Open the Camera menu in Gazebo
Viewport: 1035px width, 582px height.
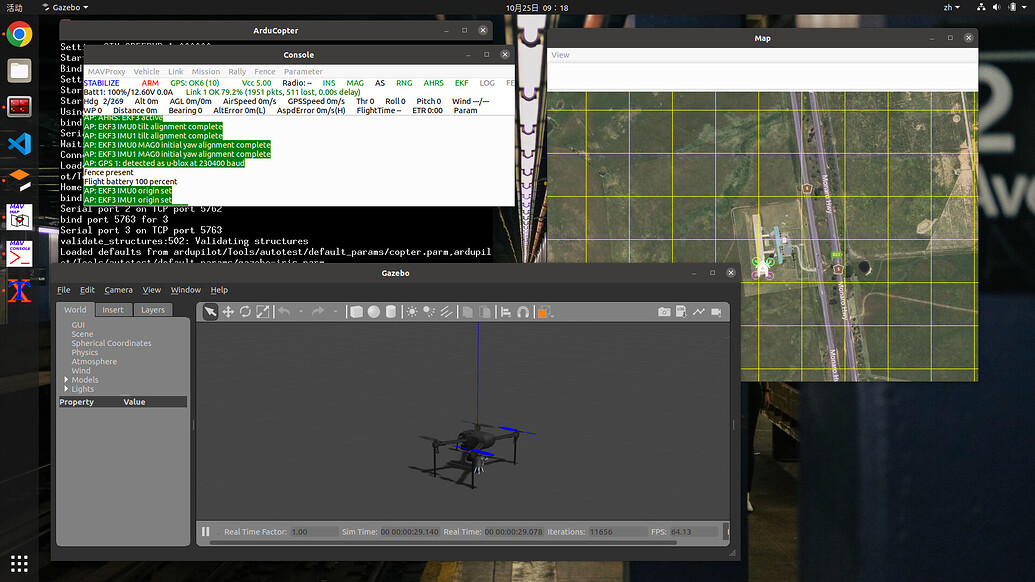(x=118, y=290)
